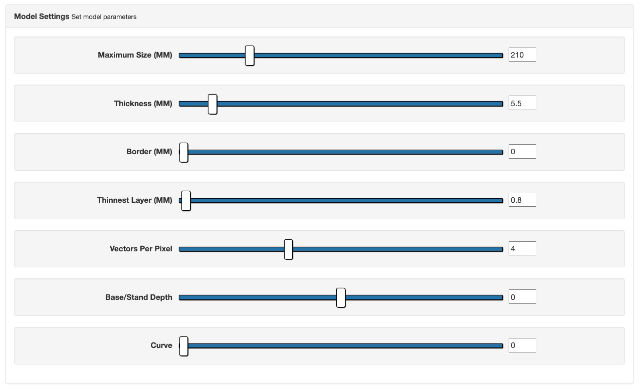Click the Base/Stand Depth slider handle

(341, 298)
